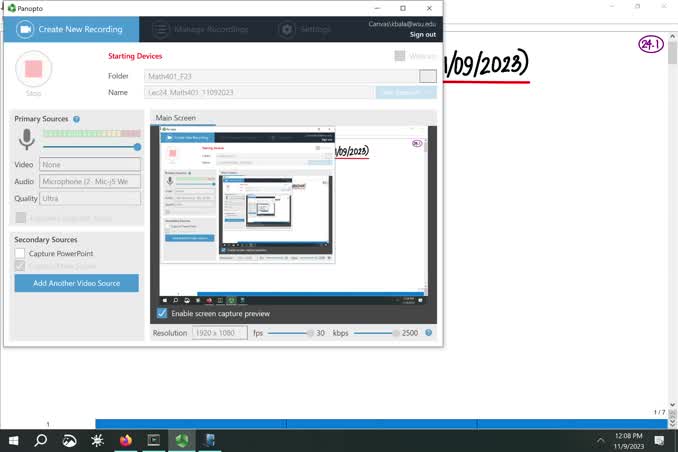
Task: Click the taskbar search magnifier icon
Action: coord(41,440)
